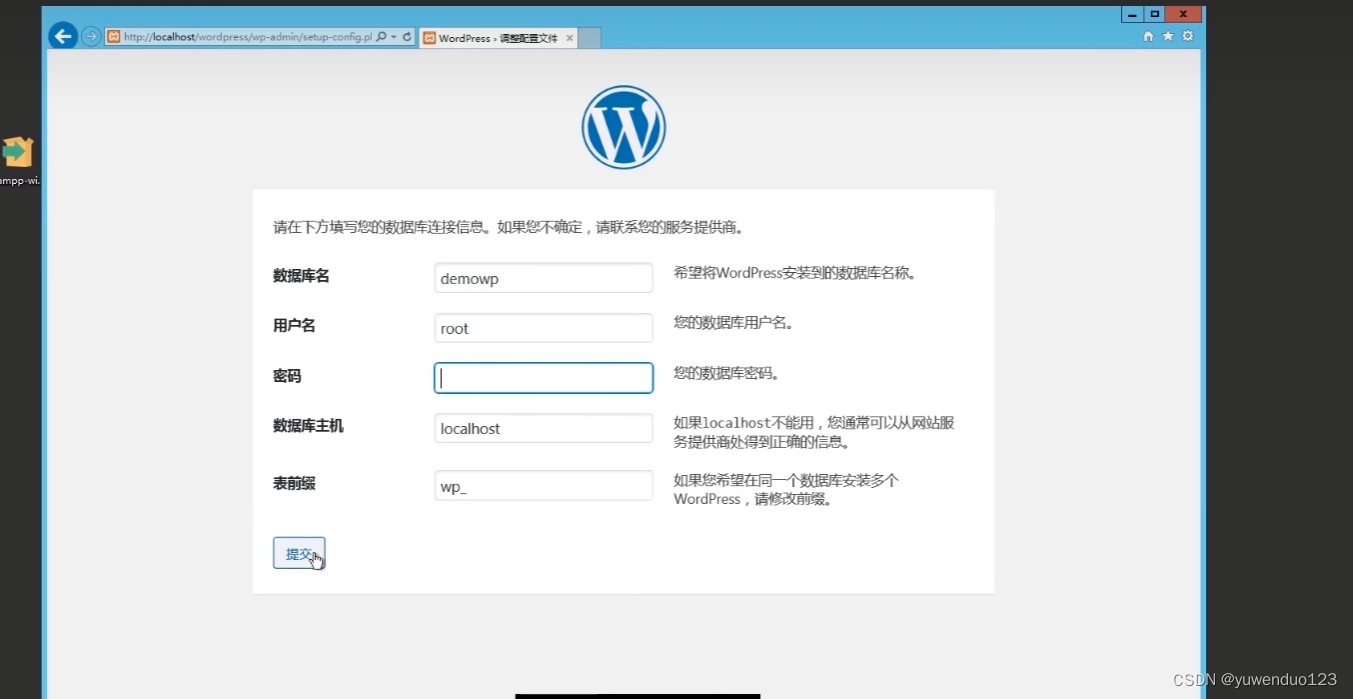Viewport: 1353px width, 699px height.
Task: Click the 用户名 field label
Action: tap(294, 326)
